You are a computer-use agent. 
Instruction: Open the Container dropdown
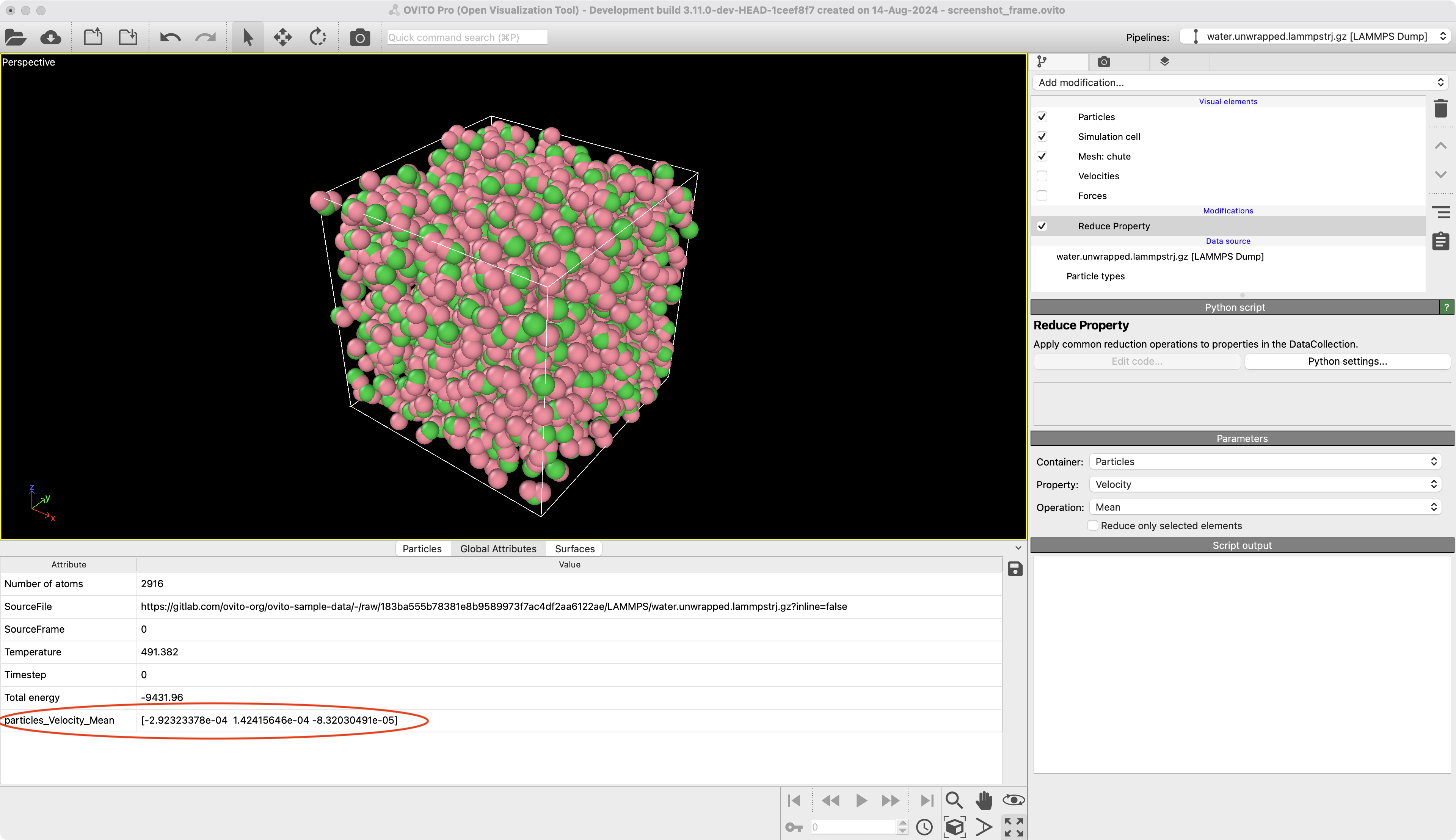[1266, 462]
